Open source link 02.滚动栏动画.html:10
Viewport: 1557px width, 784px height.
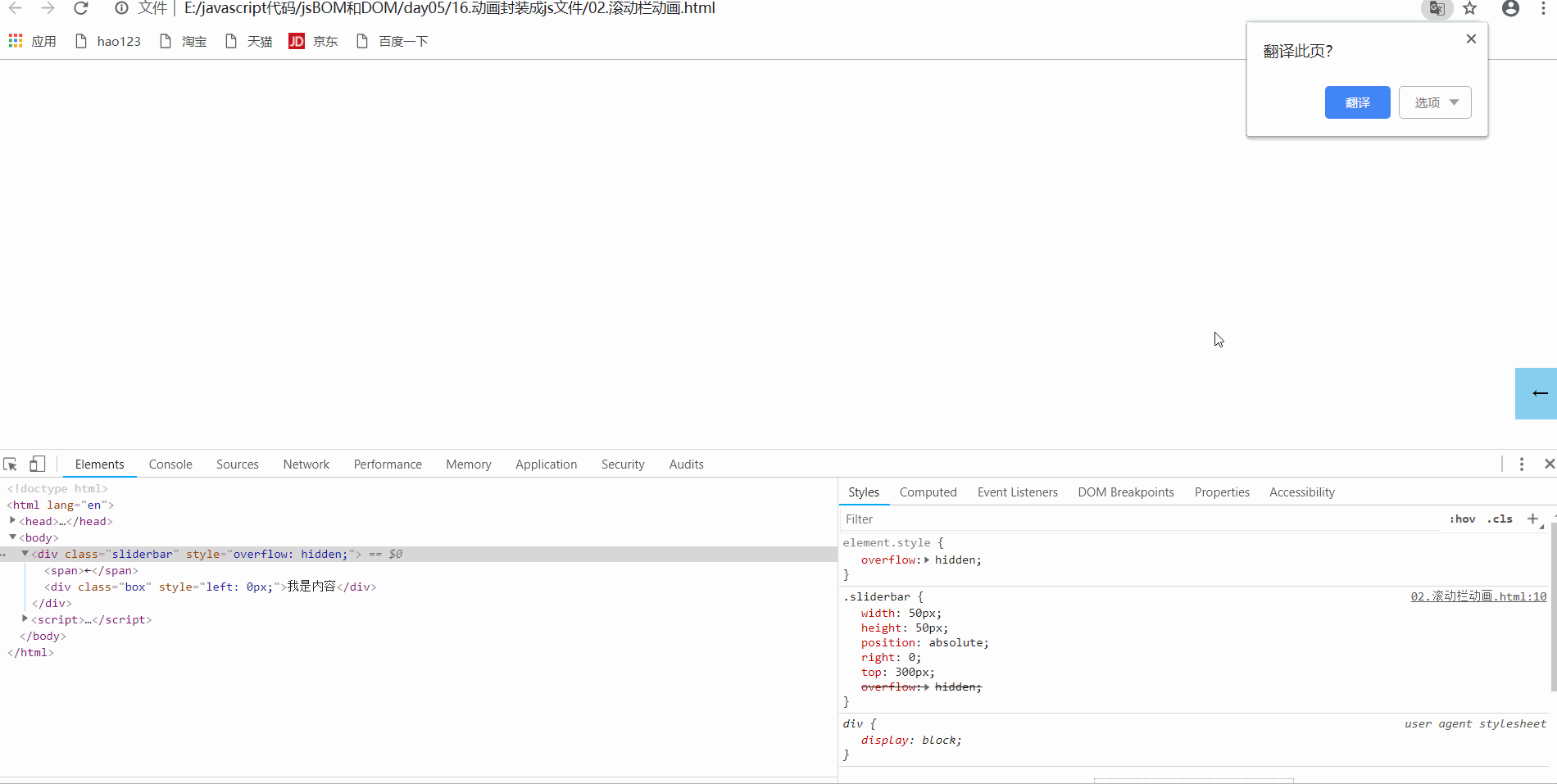pos(1478,596)
